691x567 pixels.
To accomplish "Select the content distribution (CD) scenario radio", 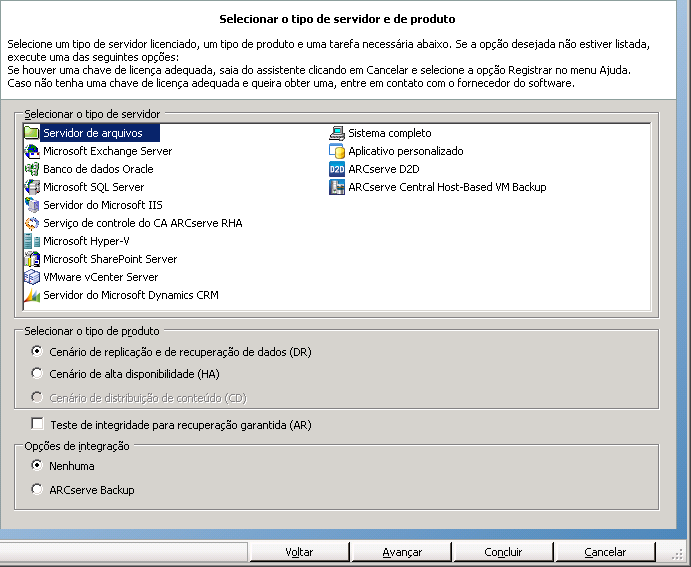I will click(x=37, y=397).
